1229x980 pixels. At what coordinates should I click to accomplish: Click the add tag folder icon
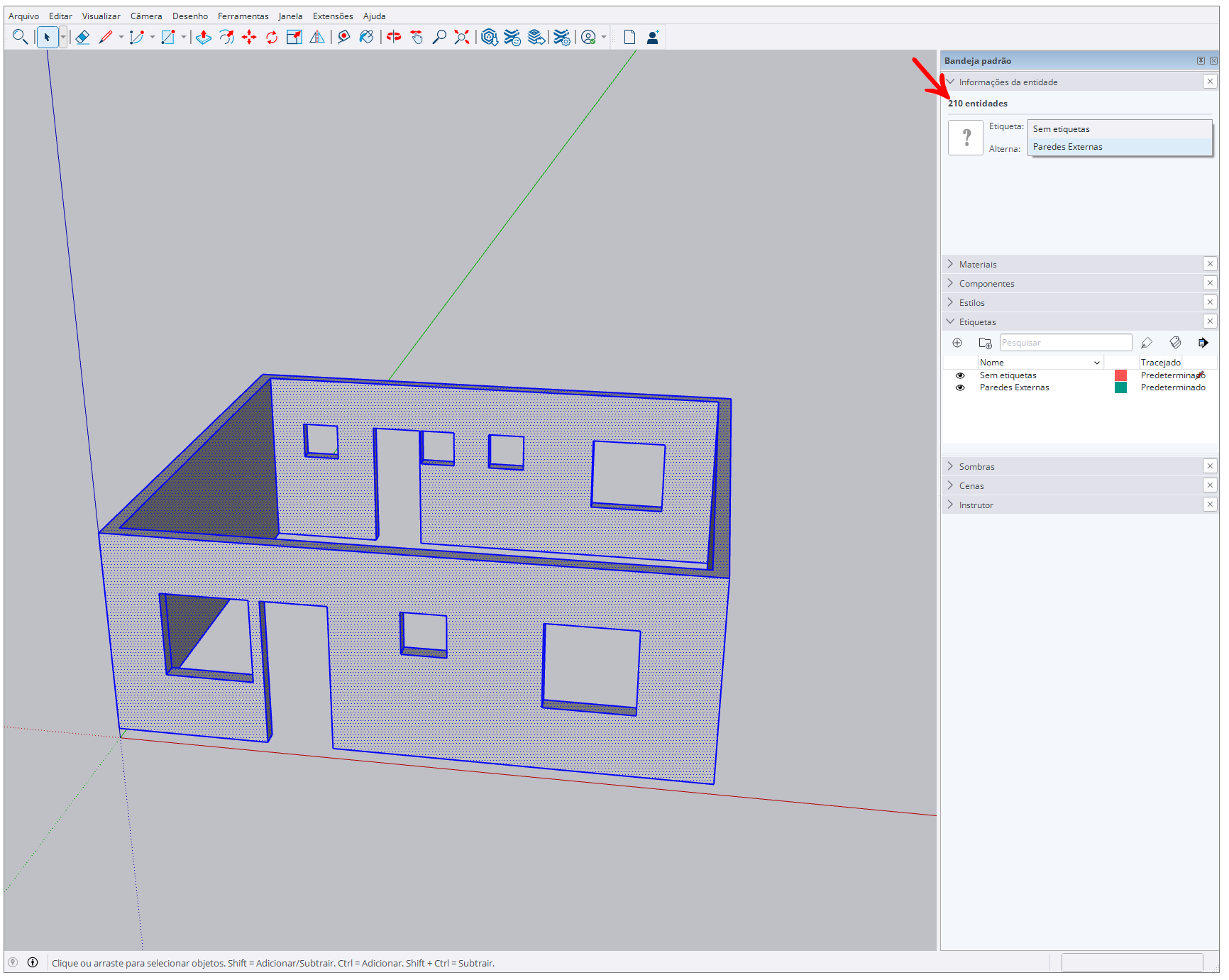pos(985,343)
